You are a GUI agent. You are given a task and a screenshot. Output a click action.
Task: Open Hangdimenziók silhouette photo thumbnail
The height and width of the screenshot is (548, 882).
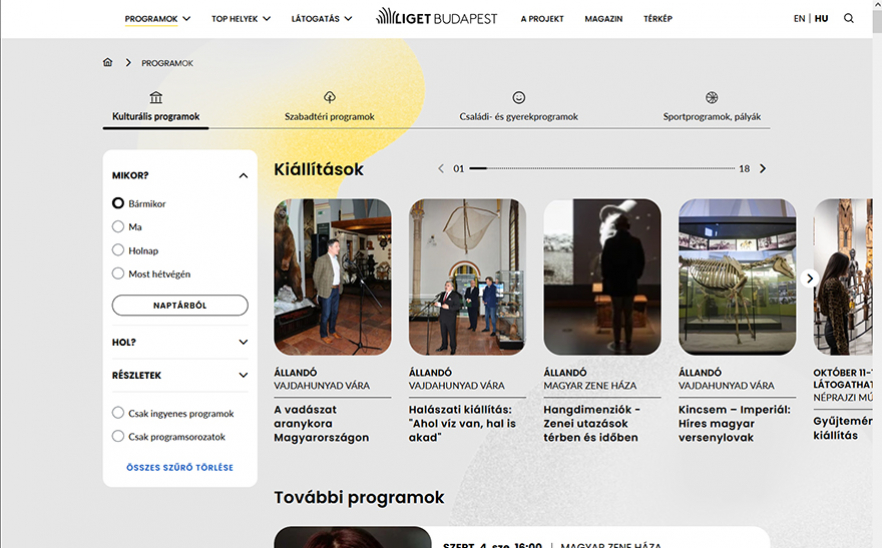point(602,277)
